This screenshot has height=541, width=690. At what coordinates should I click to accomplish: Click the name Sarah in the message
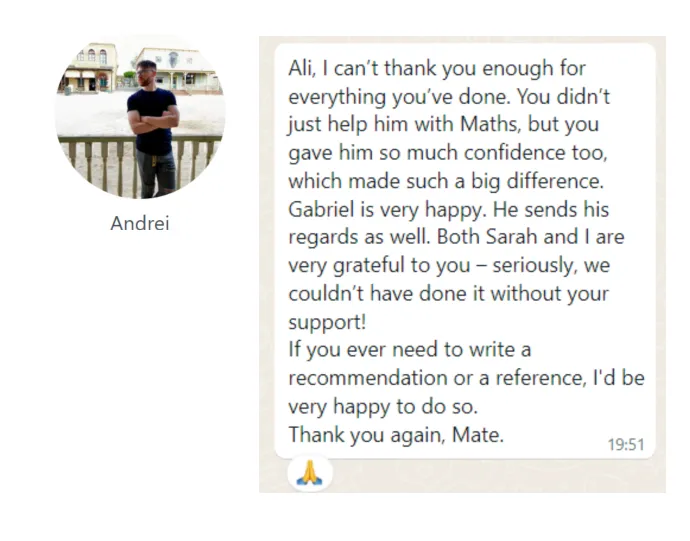(x=512, y=237)
